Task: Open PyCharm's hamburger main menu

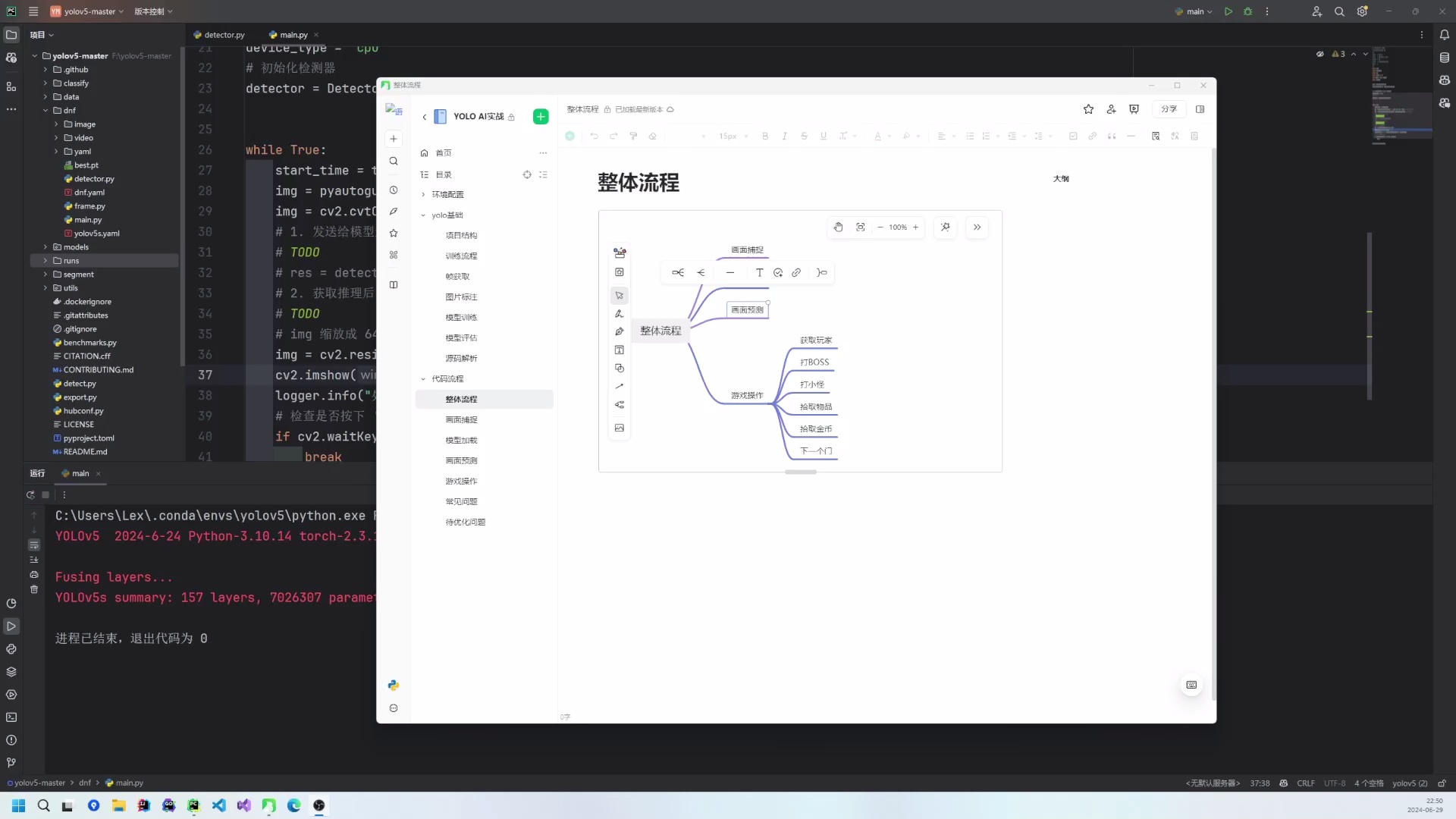Action: [x=33, y=11]
